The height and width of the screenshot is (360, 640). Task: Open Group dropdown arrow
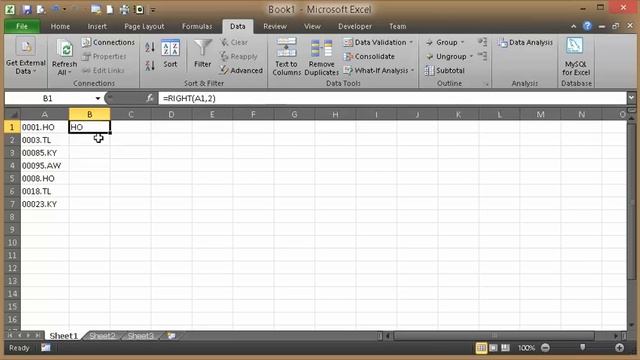[462, 42]
